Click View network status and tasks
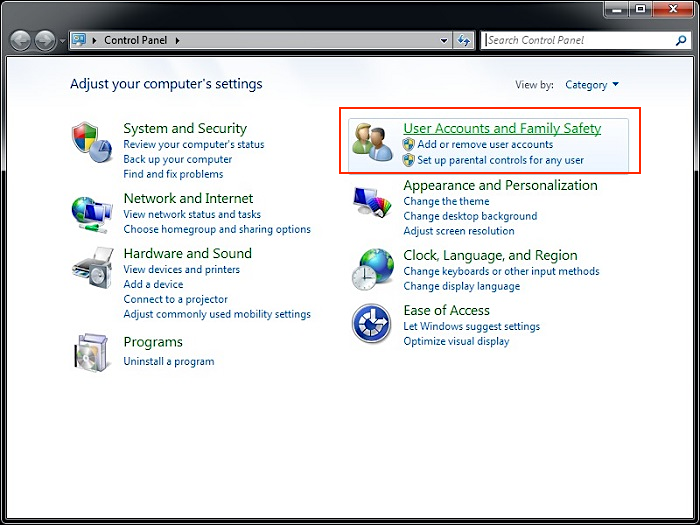 [192, 214]
